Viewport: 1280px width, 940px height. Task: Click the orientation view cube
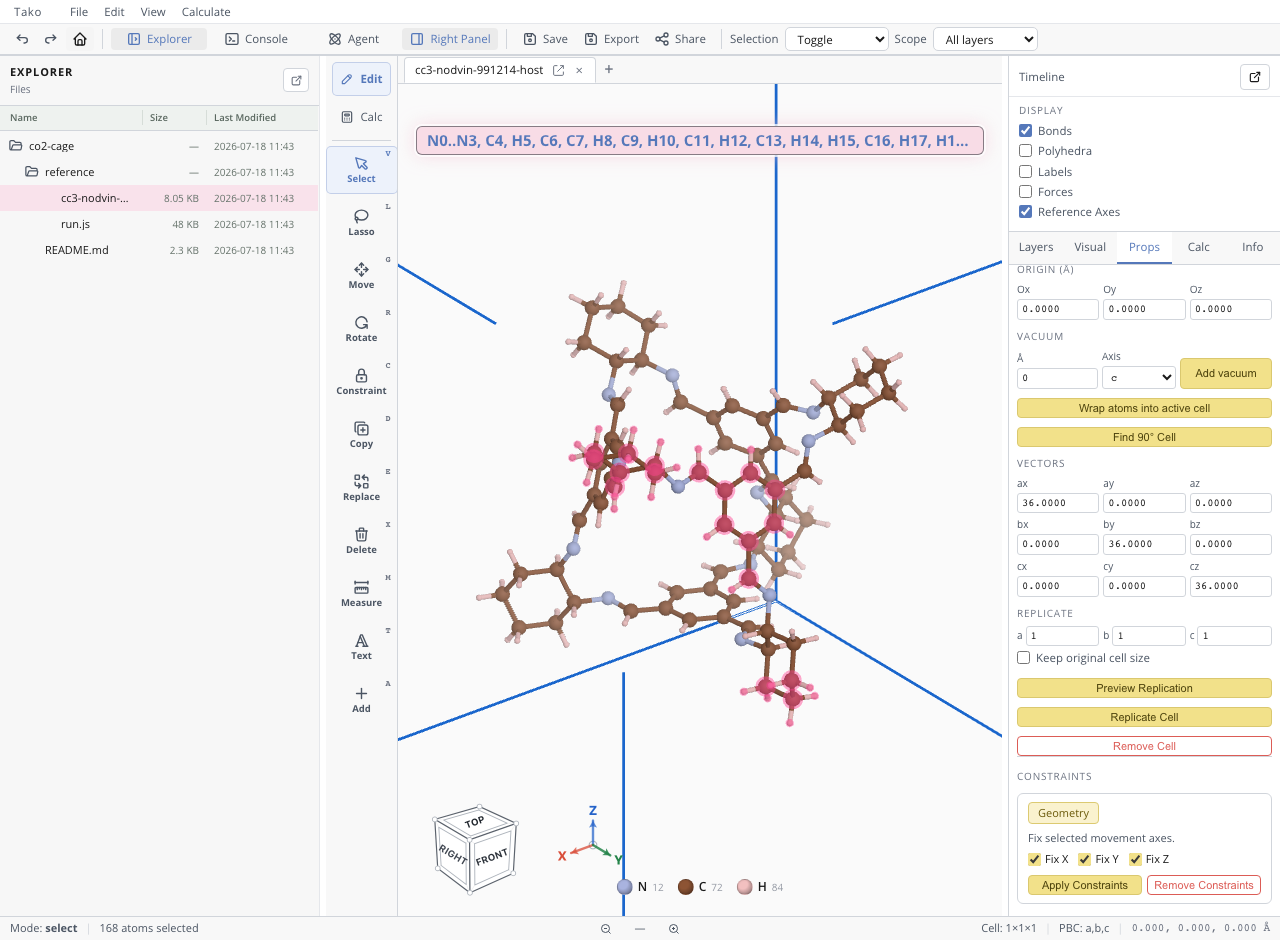pyautogui.click(x=475, y=848)
